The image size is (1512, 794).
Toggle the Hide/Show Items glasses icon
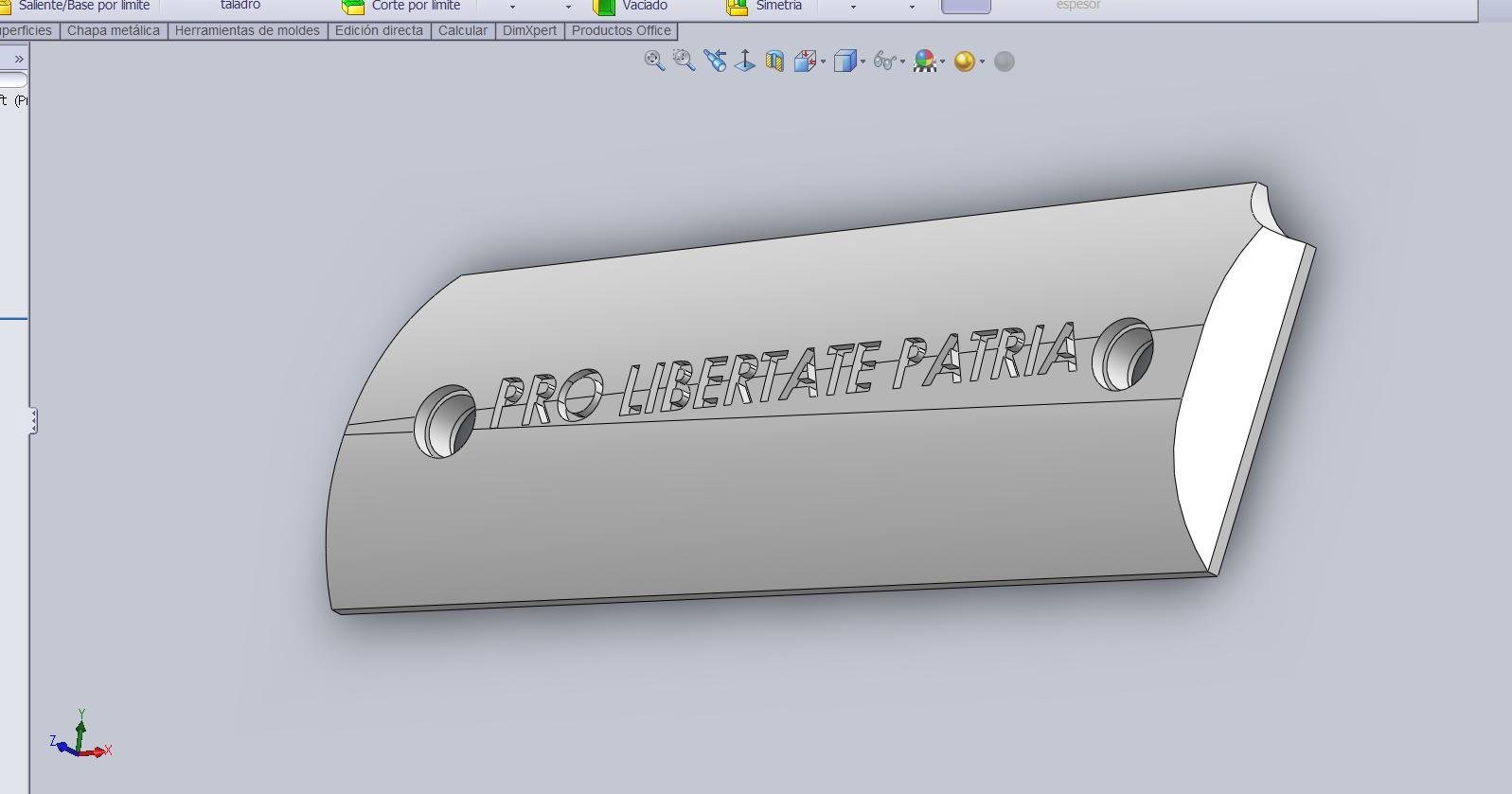tap(884, 62)
